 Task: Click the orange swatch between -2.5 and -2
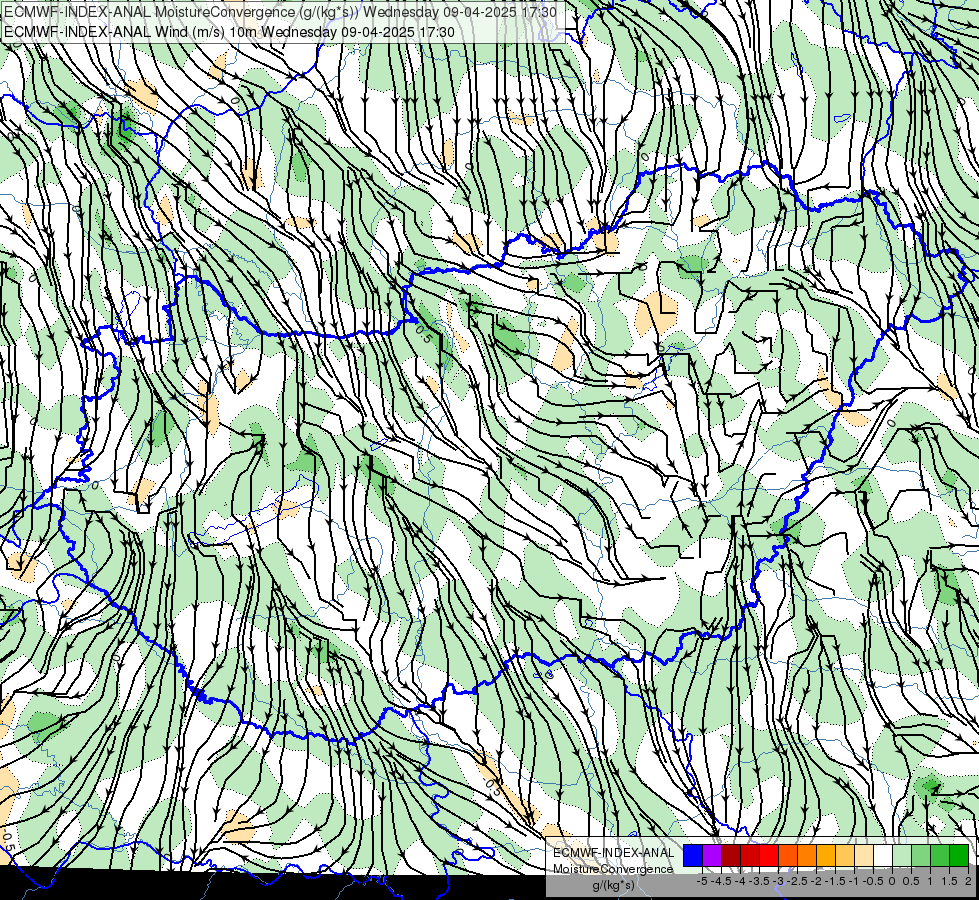pyautogui.click(x=807, y=856)
